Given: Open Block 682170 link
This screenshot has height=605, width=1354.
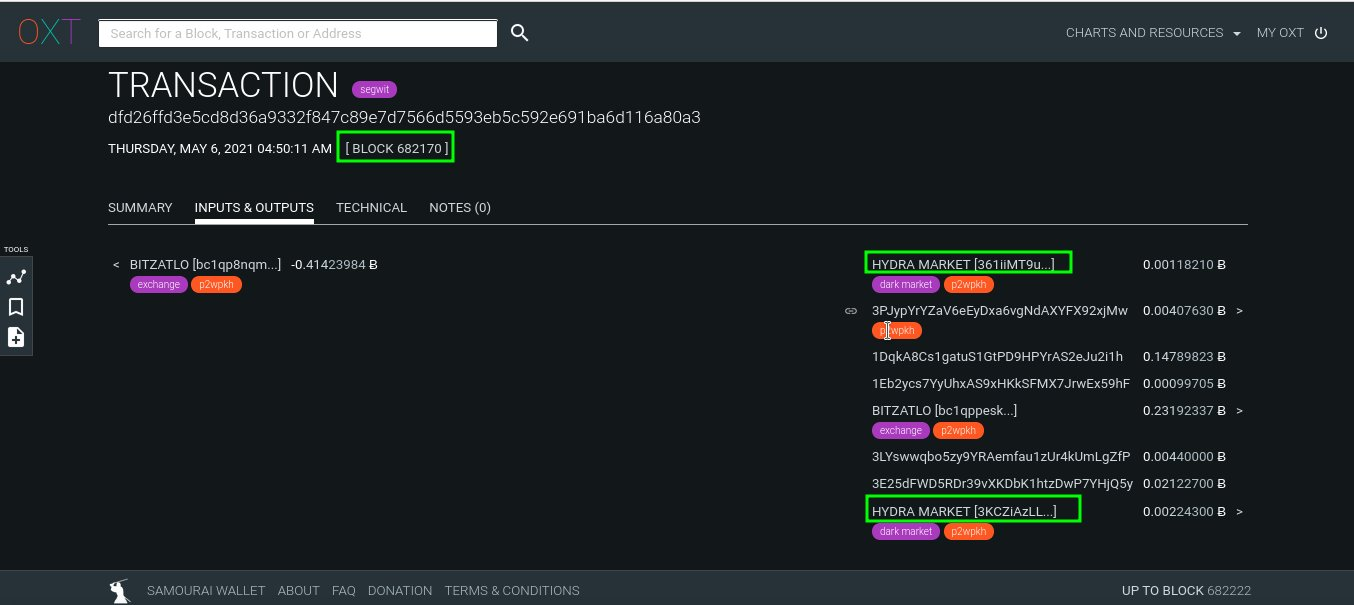Looking at the screenshot, I should [397, 148].
